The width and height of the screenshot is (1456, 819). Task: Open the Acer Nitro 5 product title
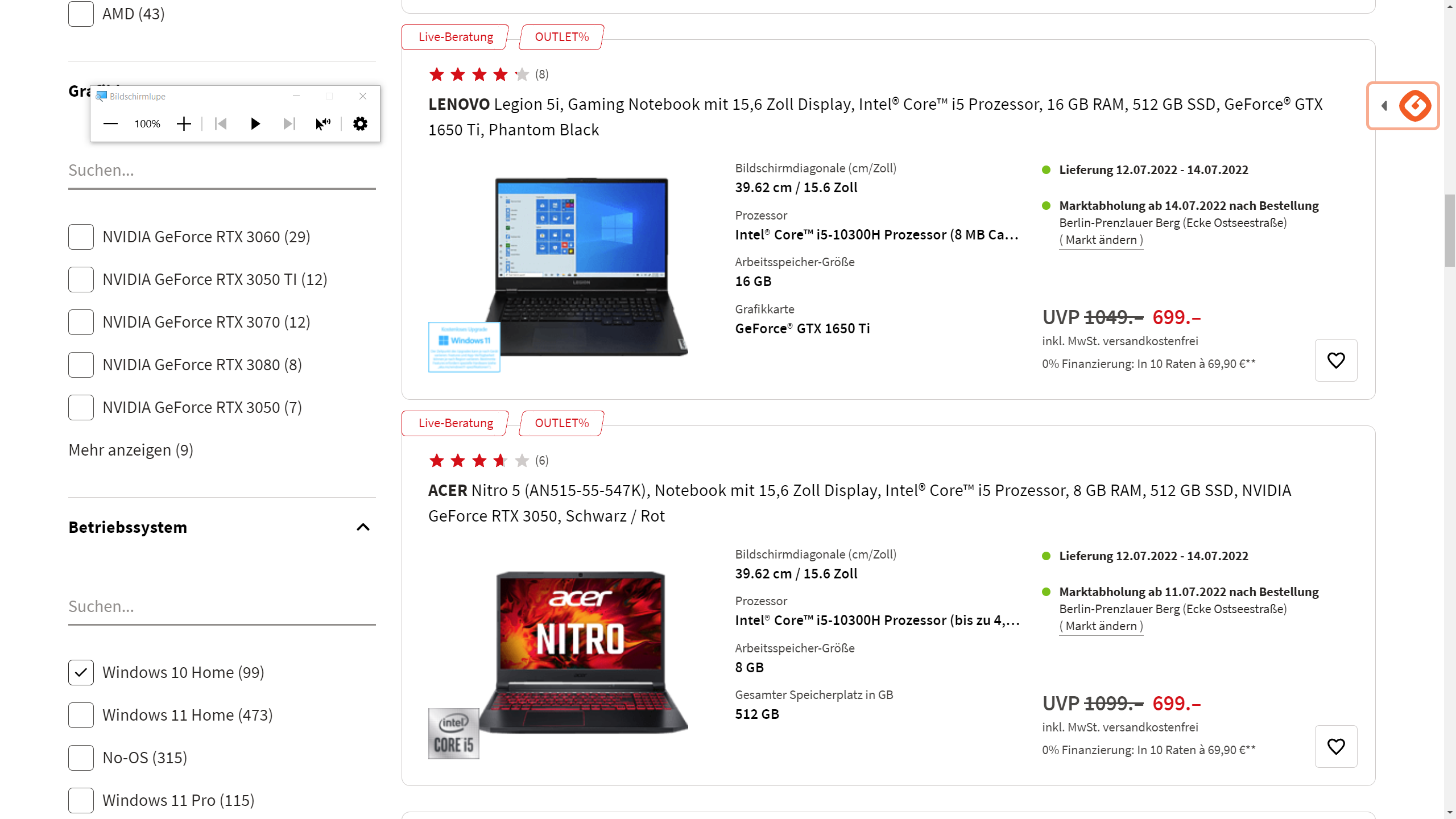(x=859, y=503)
